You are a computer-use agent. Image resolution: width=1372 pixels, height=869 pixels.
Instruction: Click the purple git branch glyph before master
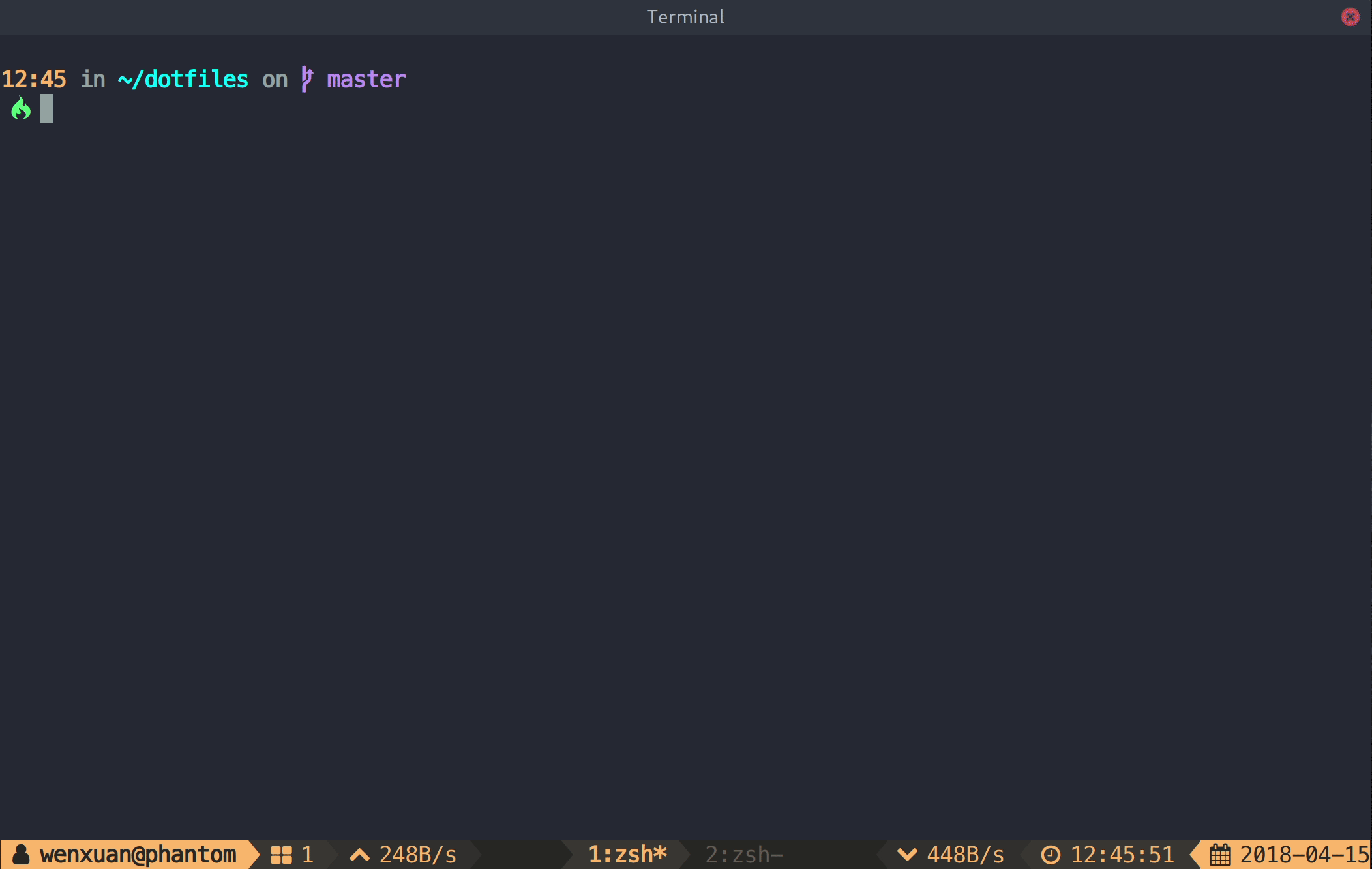click(307, 78)
